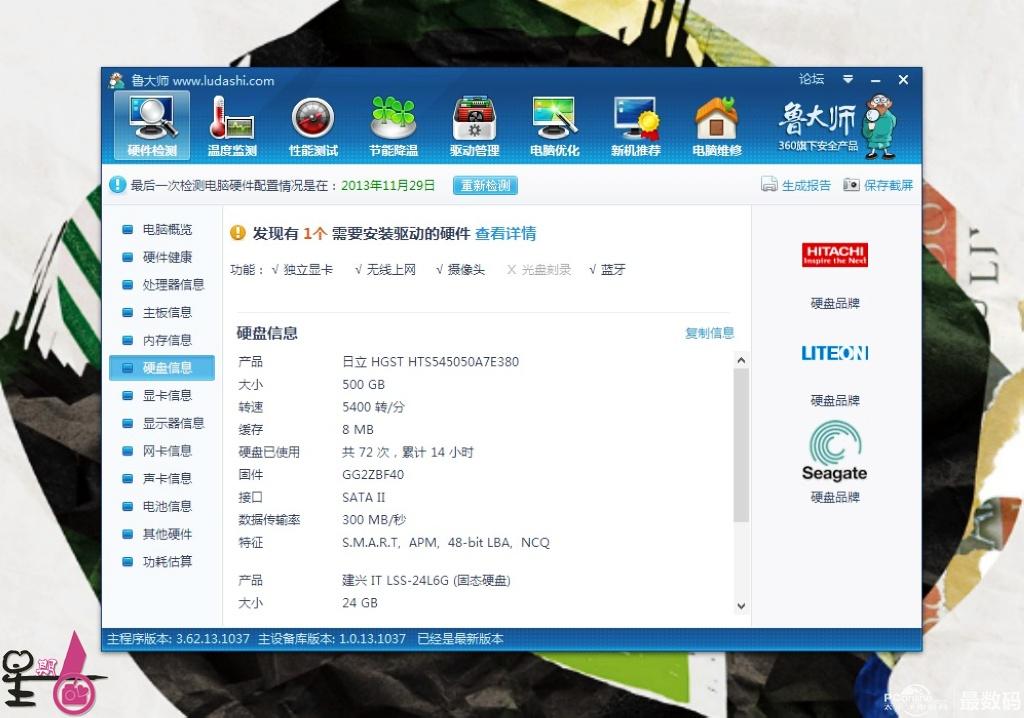Viewport: 1024px width, 718px height.
Task: Click the GG2ZBF40 firmware value
Action: [373, 475]
